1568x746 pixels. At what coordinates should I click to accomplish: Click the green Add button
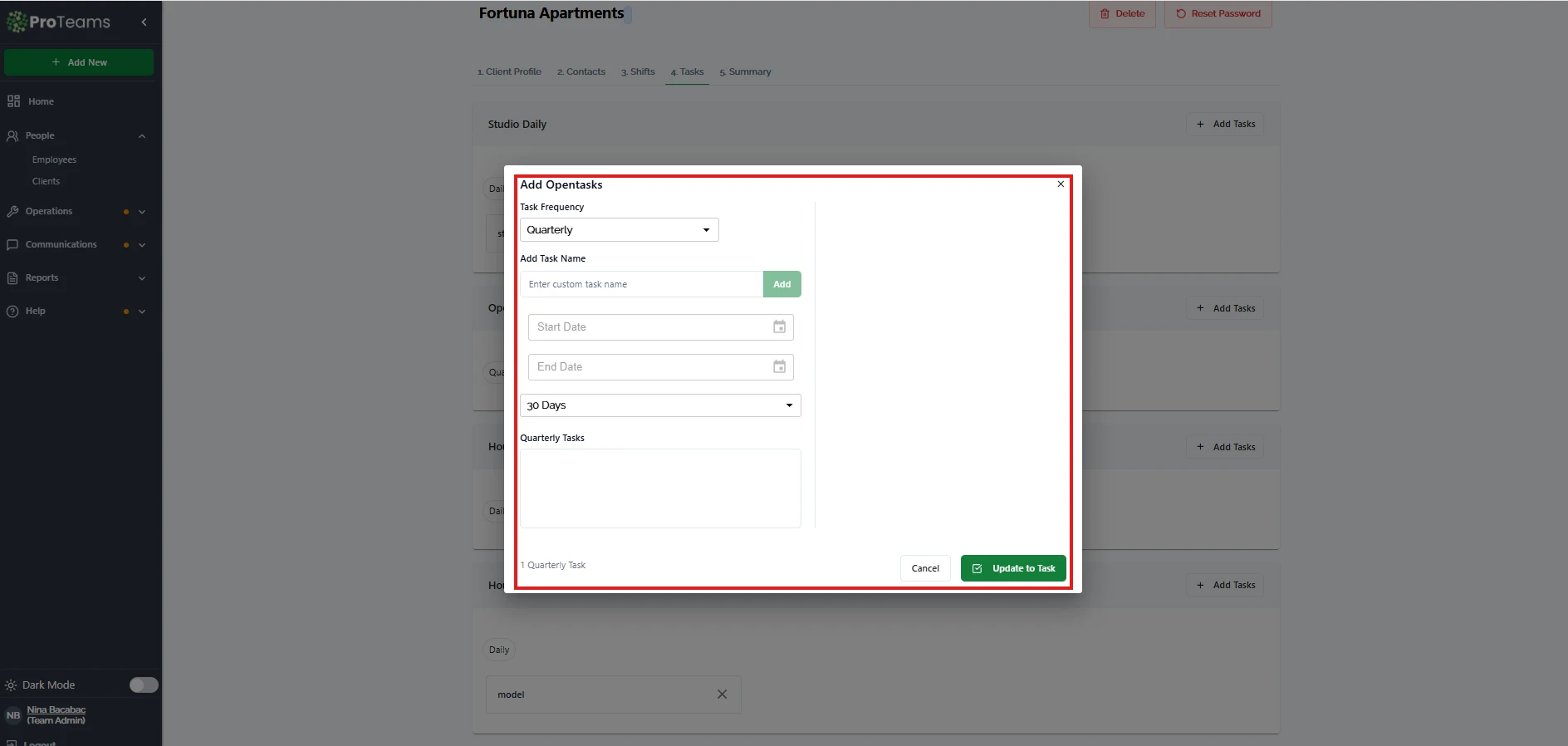point(782,284)
